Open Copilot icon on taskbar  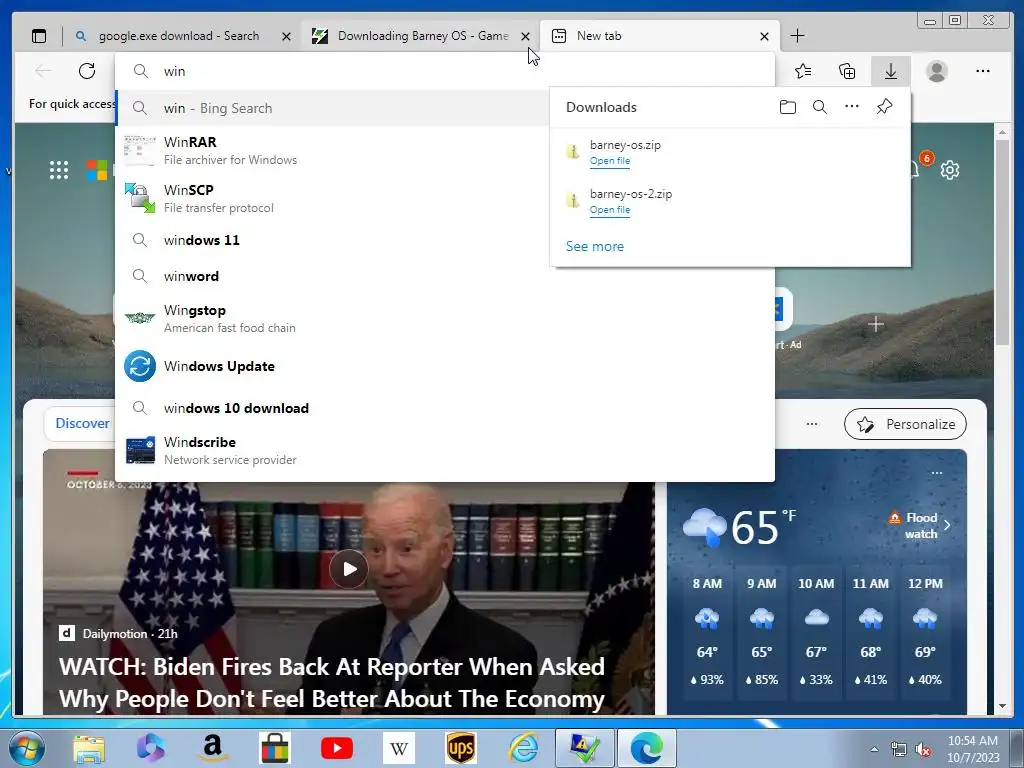click(x=151, y=748)
